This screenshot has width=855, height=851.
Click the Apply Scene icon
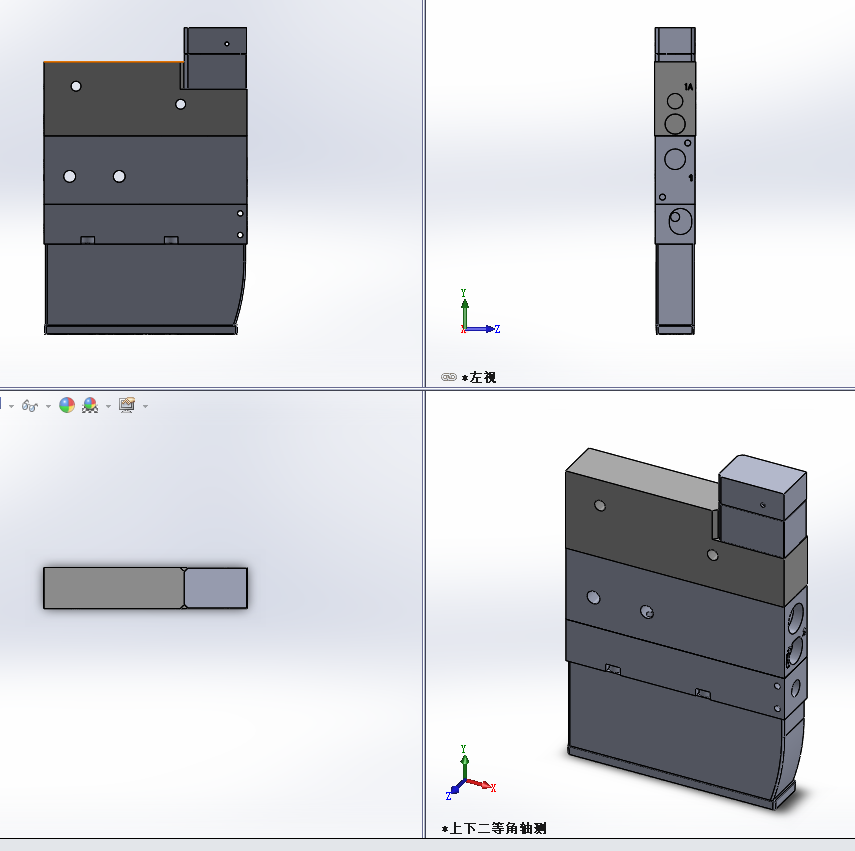click(90, 405)
